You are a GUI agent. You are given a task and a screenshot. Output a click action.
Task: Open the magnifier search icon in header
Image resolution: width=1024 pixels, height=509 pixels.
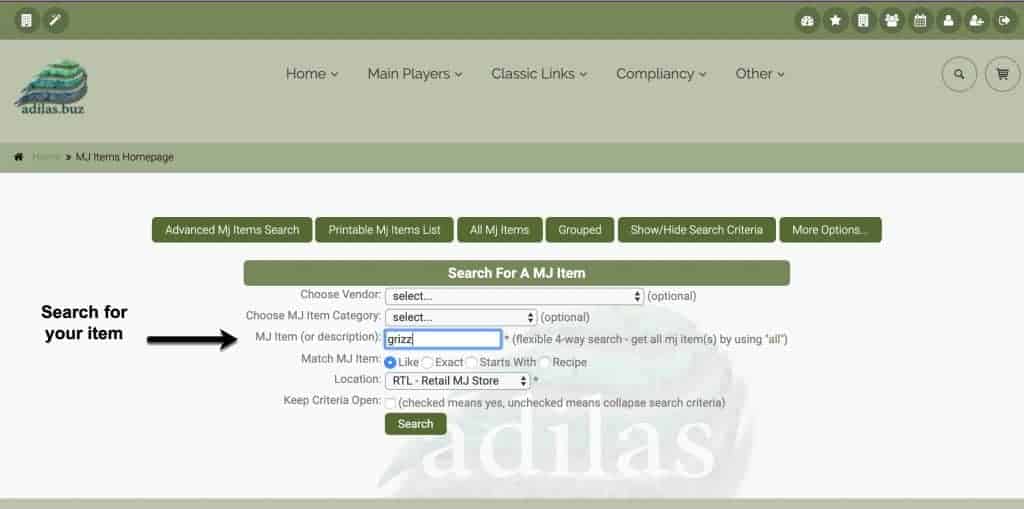tap(959, 74)
